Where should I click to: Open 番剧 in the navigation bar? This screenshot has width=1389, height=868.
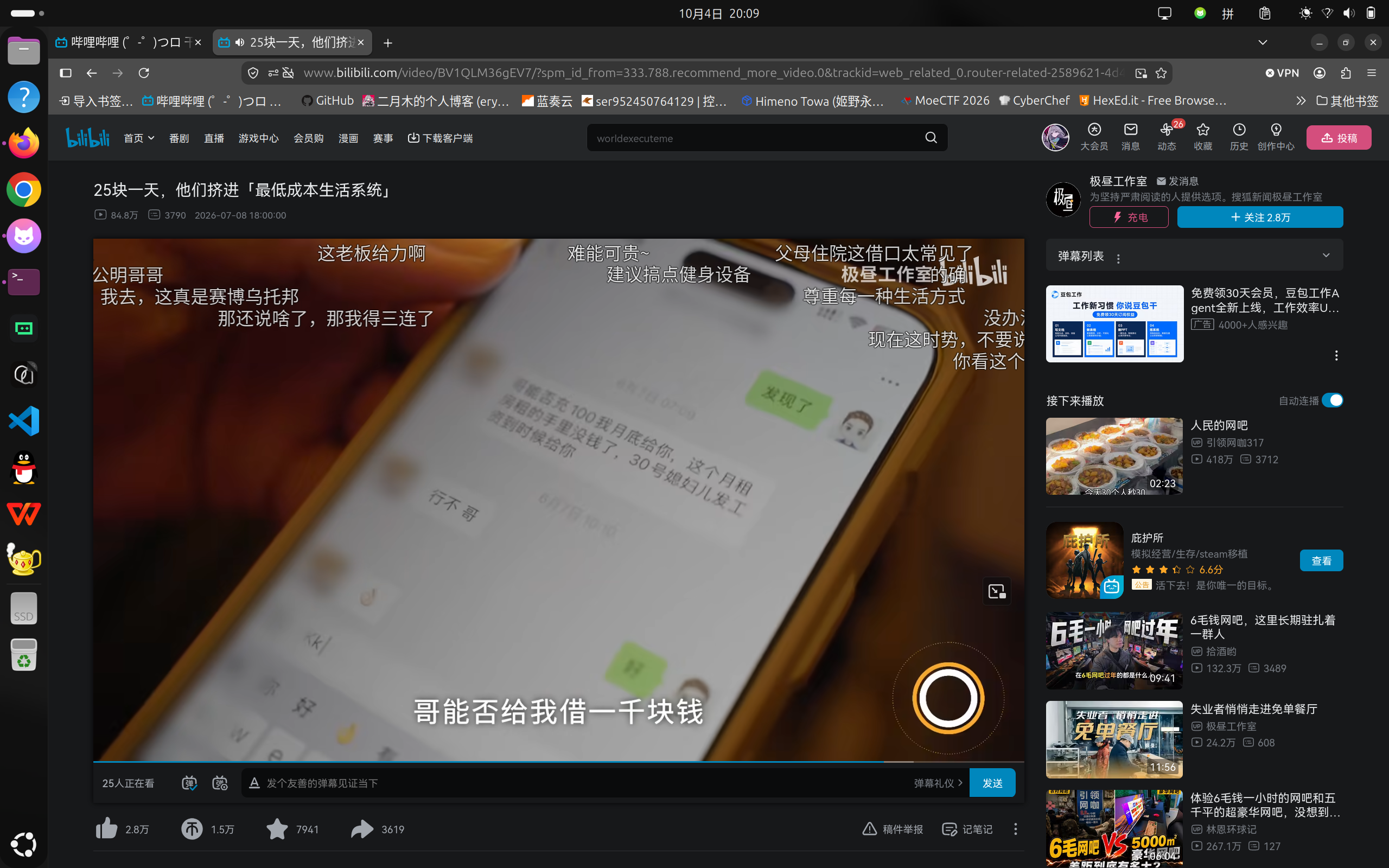pyautogui.click(x=179, y=138)
